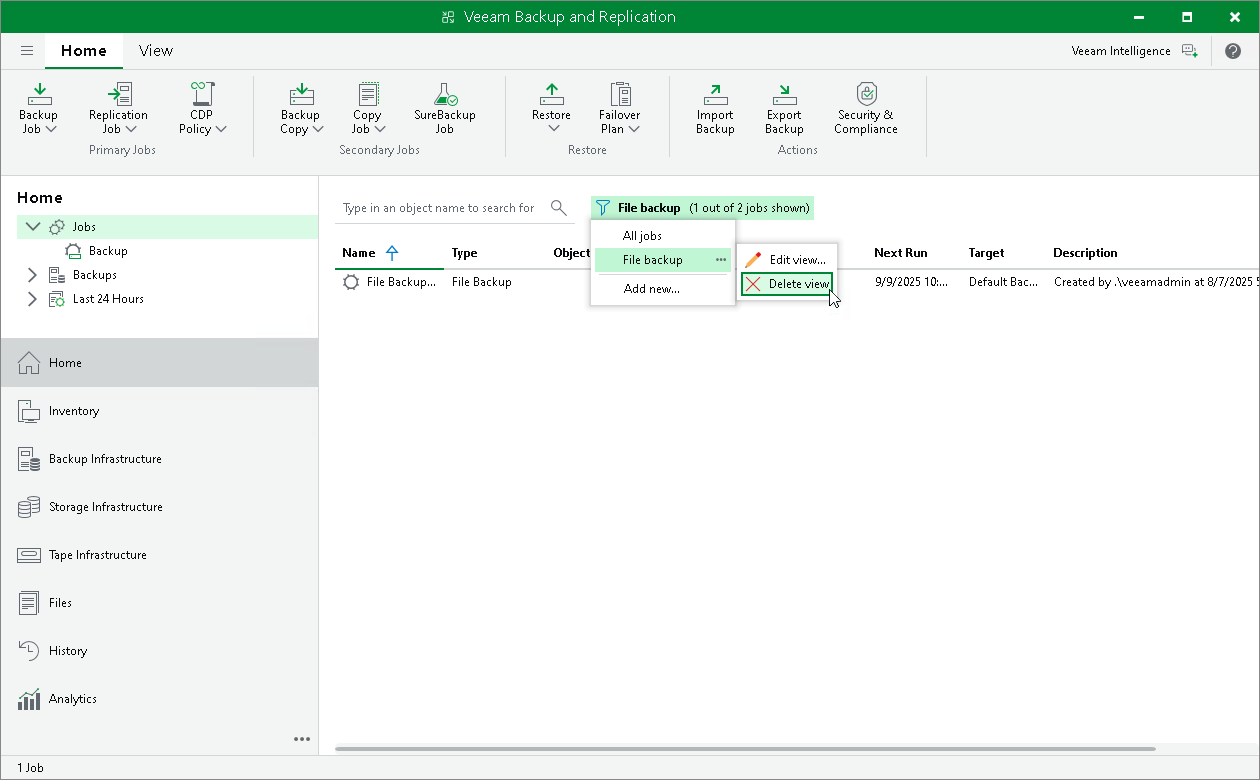This screenshot has height=780, width=1260.
Task: Open the File backup view options ellipsis
Action: [721, 260]
